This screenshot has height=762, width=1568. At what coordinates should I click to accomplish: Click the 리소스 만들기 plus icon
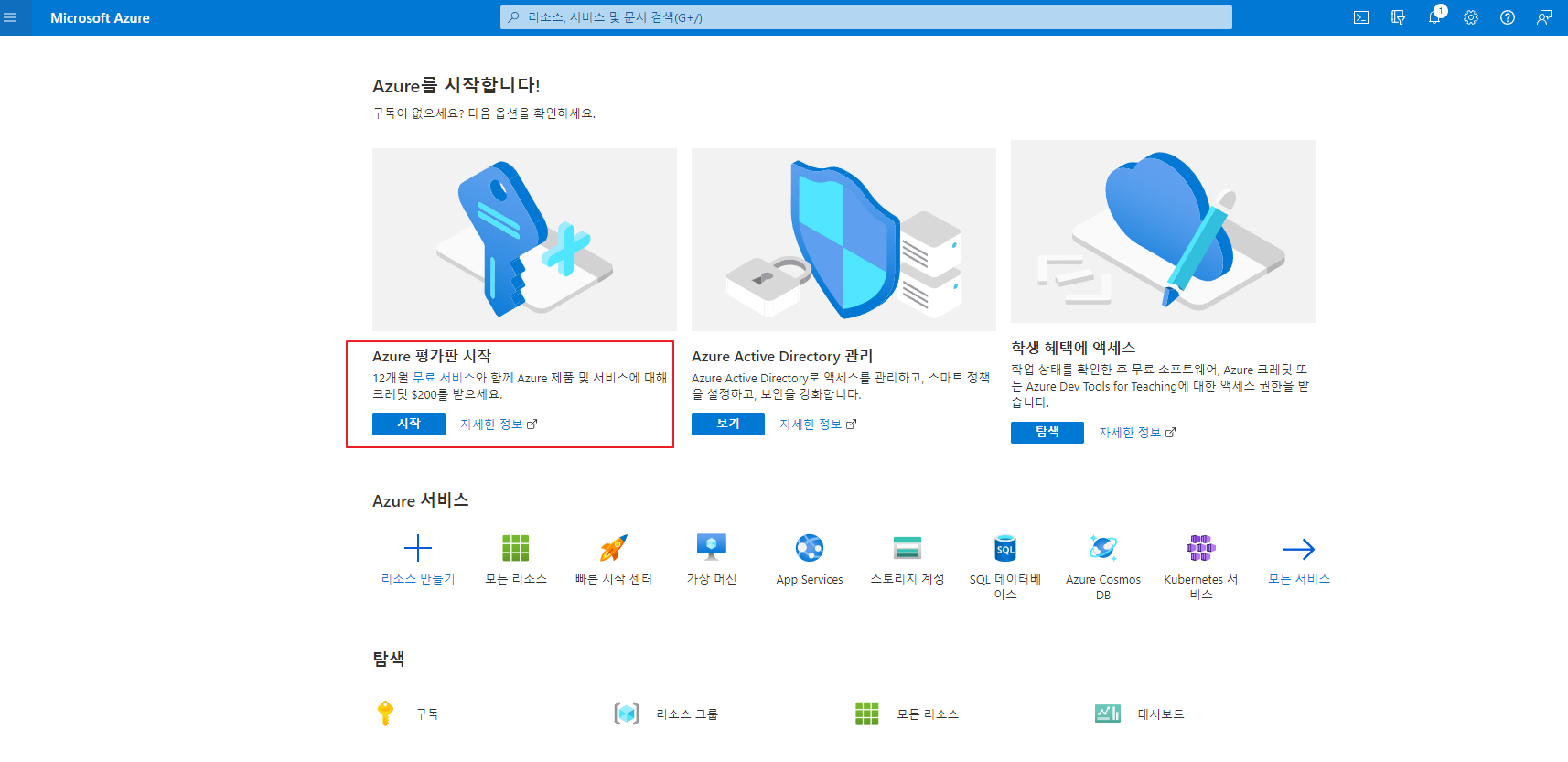(418, 548)
